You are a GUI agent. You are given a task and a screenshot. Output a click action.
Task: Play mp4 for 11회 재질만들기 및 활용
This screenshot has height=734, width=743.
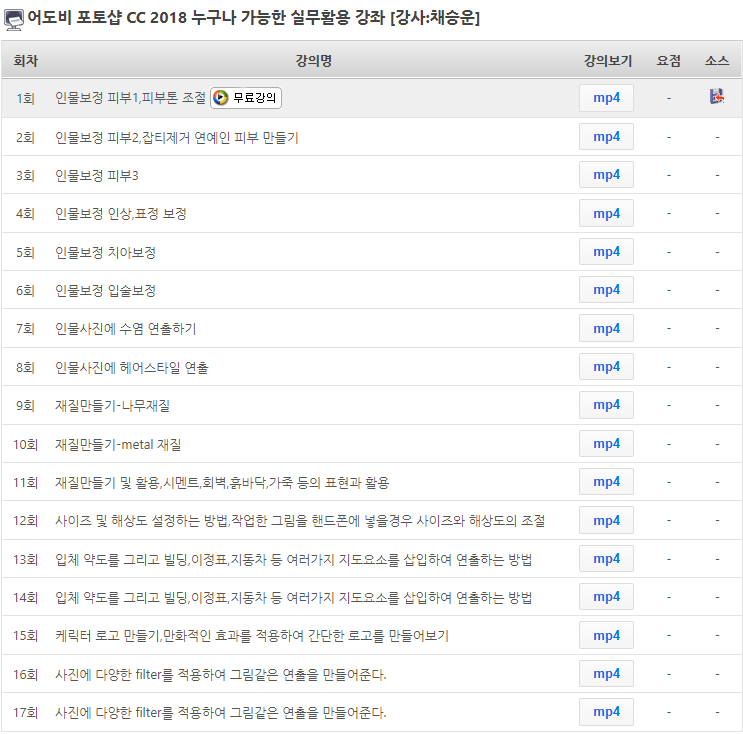pyautogui.click(x=606, y=481)
